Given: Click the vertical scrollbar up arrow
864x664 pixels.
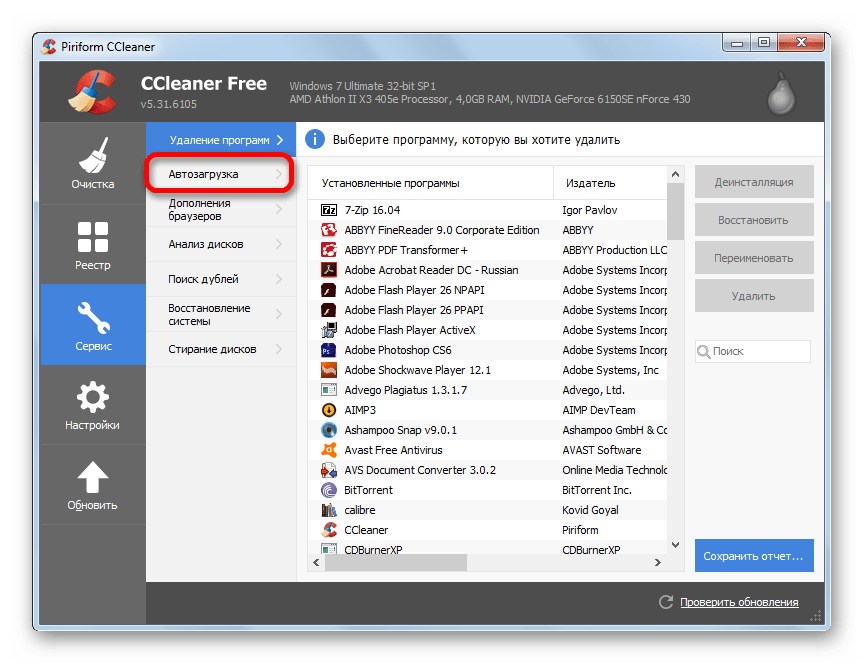Looking at the screenshot, I should 676,174.
